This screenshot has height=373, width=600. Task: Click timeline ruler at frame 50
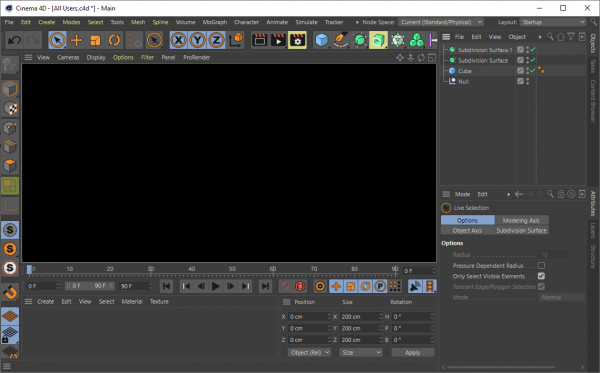pos(232,269)
